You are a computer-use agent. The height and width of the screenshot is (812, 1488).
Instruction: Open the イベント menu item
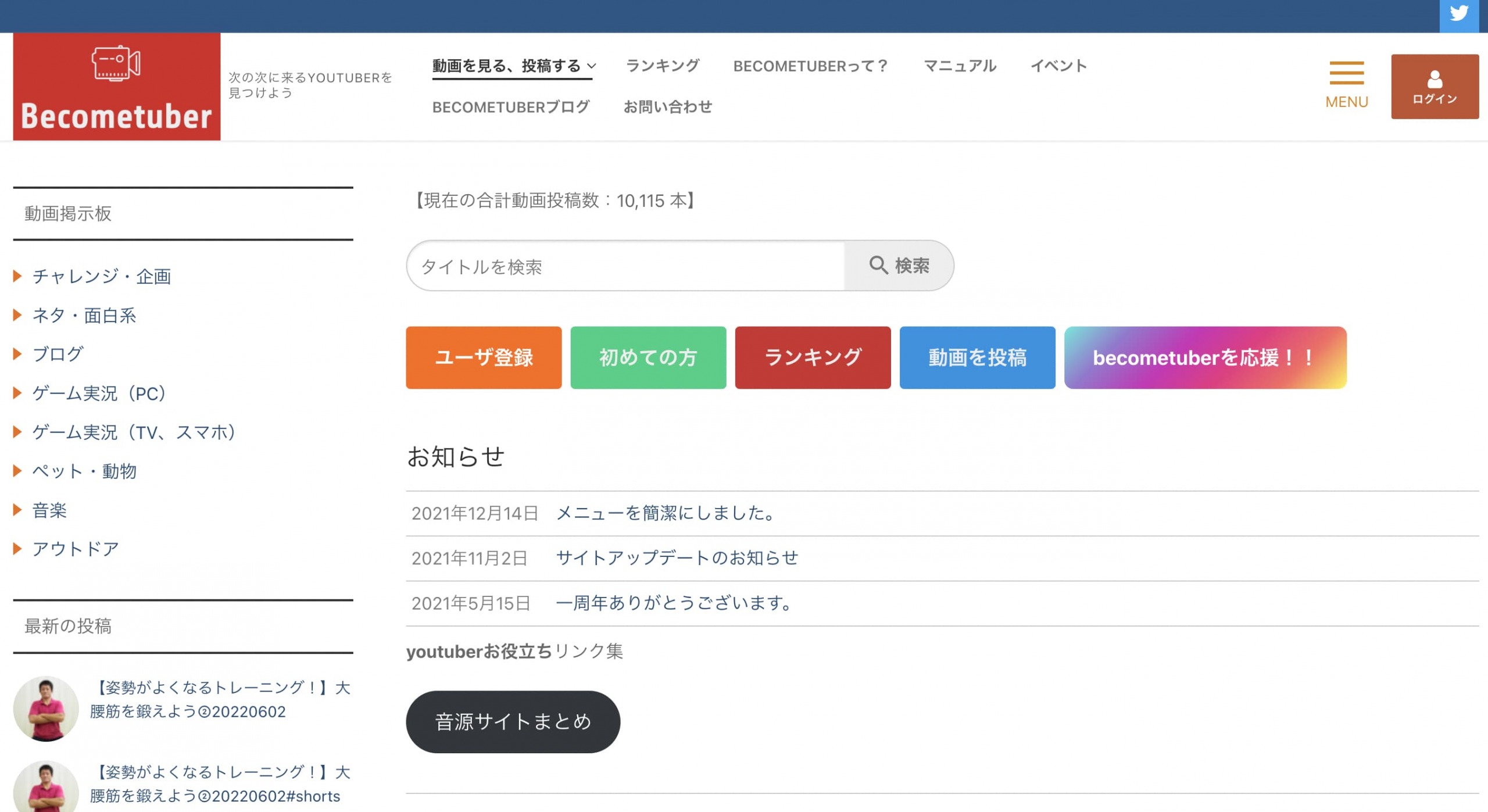(1059, 66)
